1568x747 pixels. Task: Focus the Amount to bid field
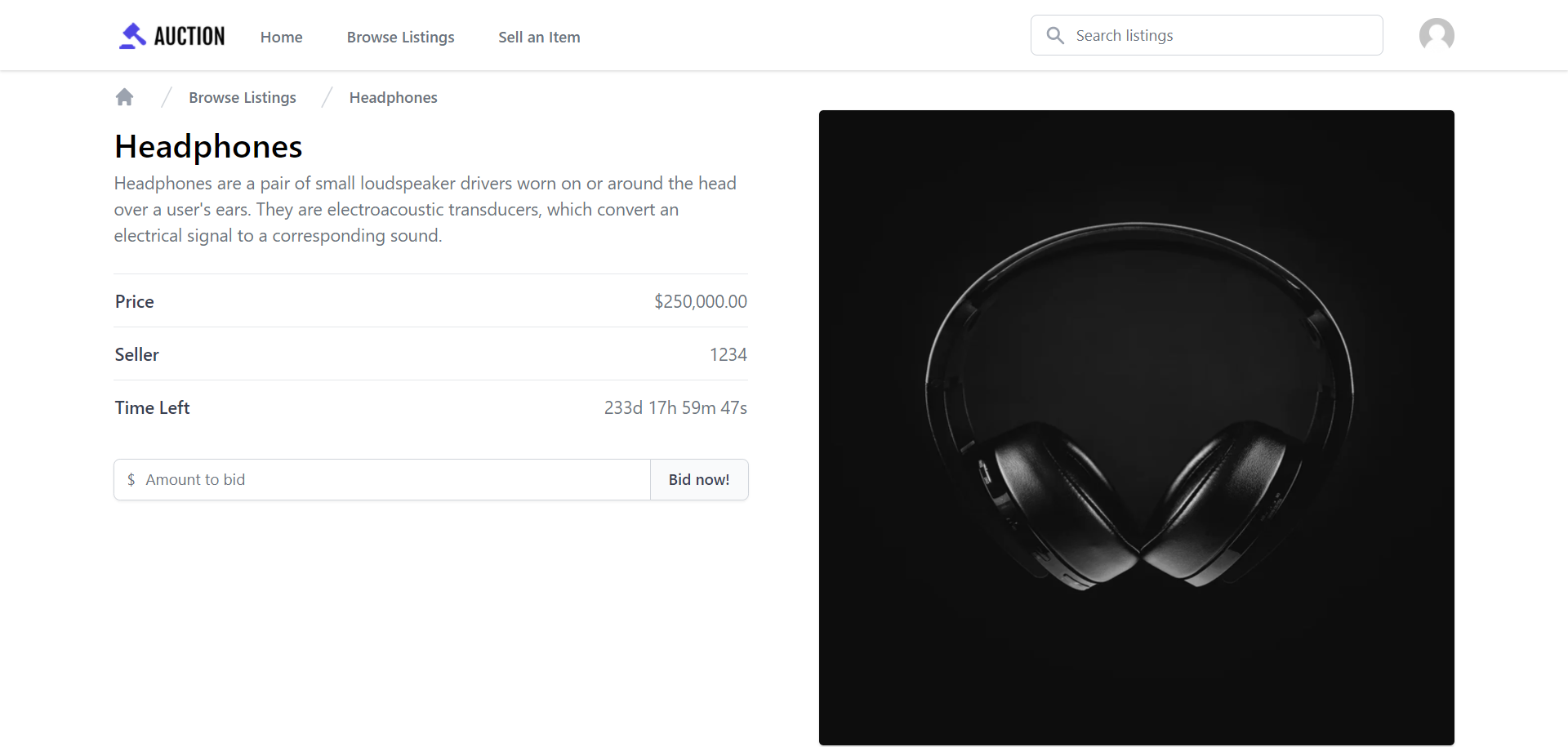pyautogui.click(x=392, y=480)
